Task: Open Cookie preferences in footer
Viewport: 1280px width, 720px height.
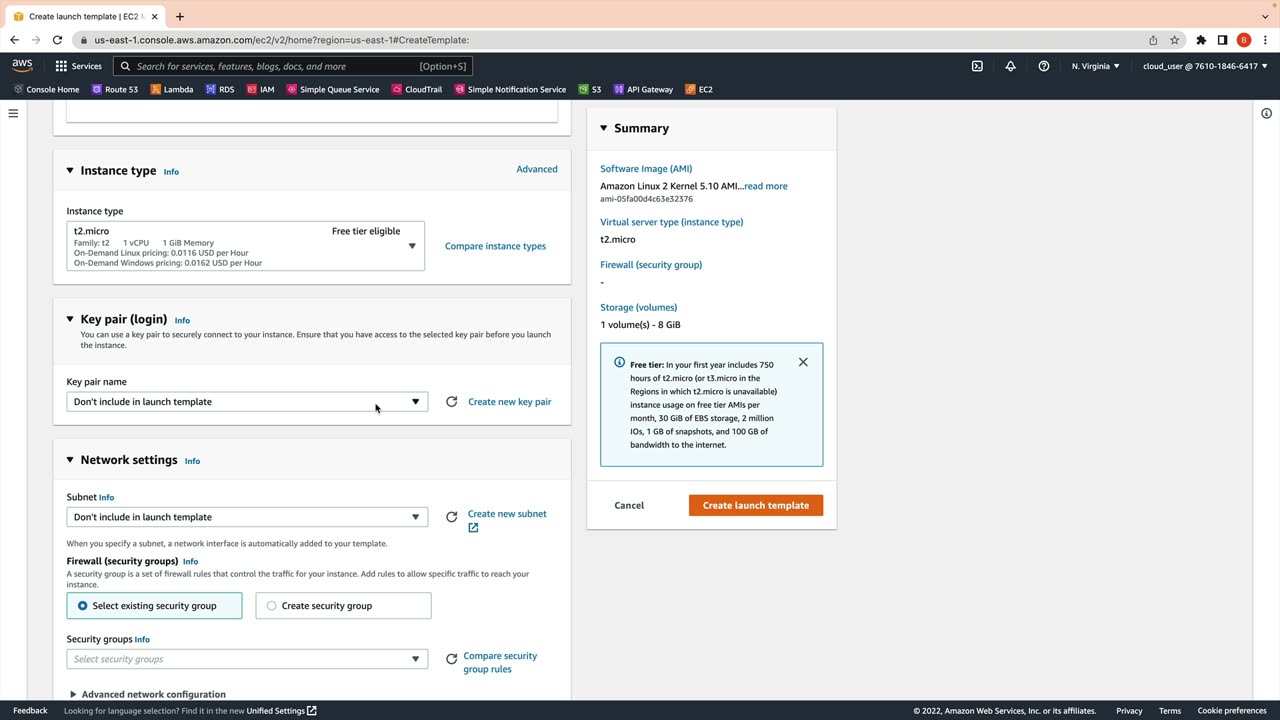Action: (x=1232, y=711)
